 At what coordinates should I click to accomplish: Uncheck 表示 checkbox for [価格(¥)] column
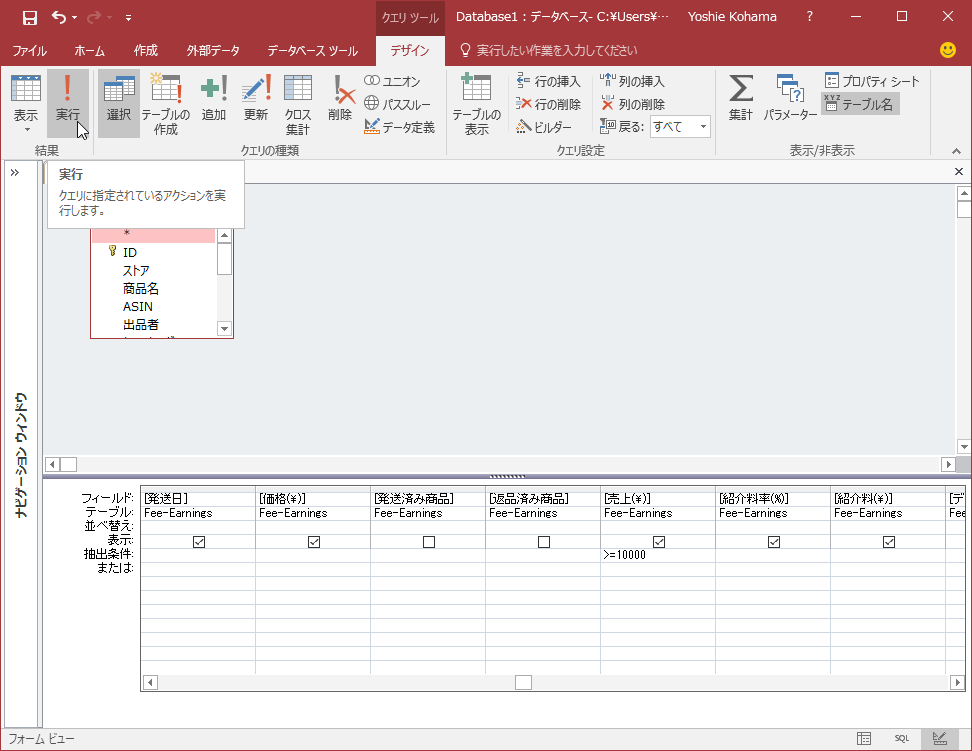[314, 542]
